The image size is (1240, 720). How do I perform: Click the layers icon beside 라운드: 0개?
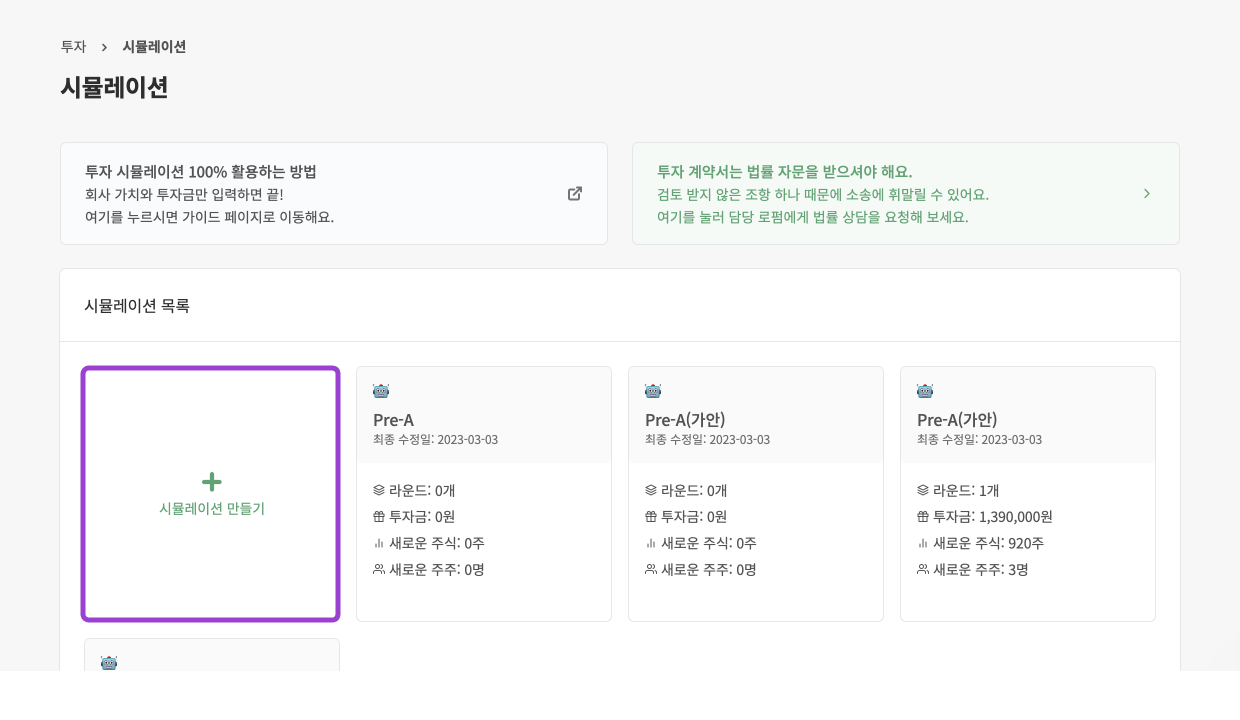[x=380, y=491]
